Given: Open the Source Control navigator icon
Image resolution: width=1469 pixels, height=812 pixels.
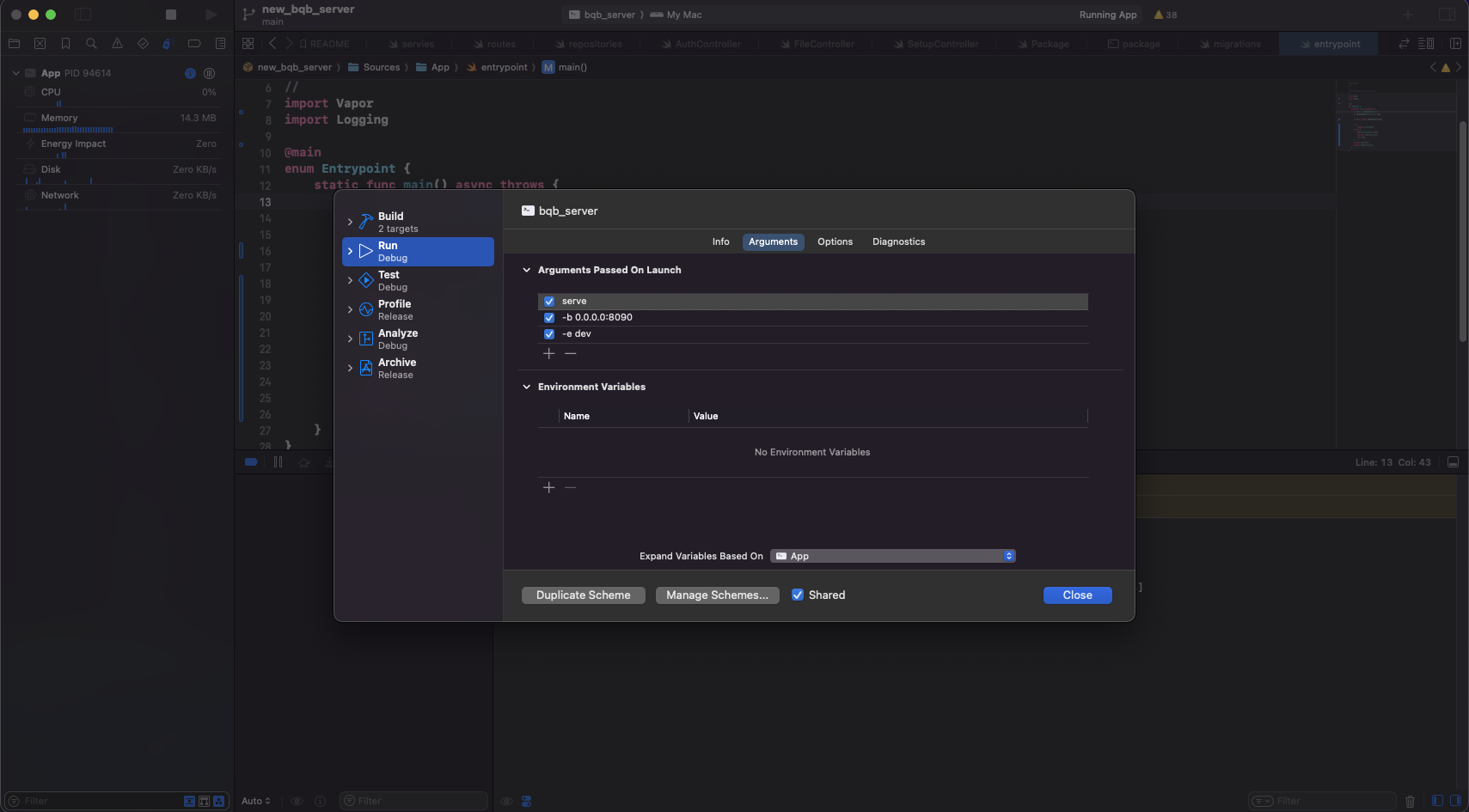Looking at the screenshot, I should 40,43.
